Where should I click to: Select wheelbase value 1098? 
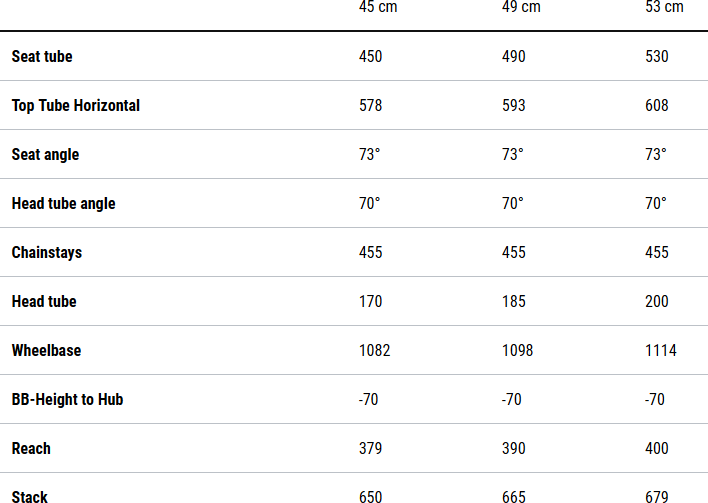point(518,351)
